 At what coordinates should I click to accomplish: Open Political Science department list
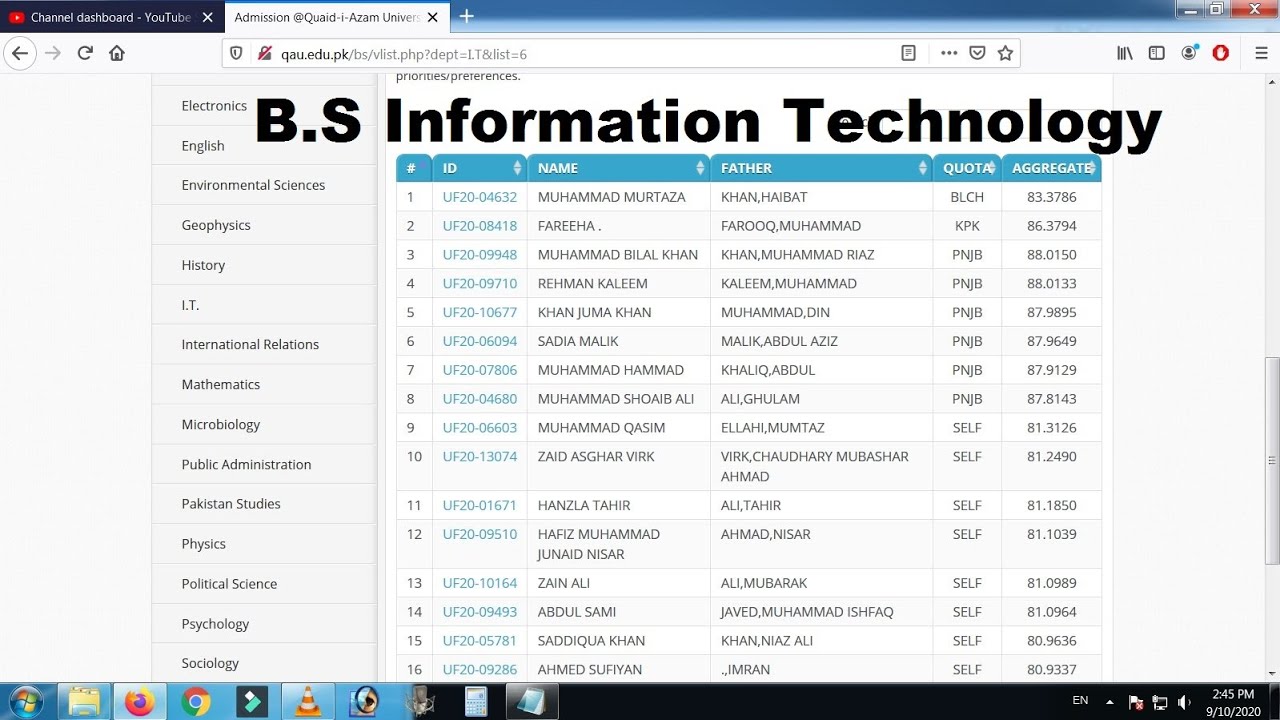pyautogui.click(x=229, y=584)
